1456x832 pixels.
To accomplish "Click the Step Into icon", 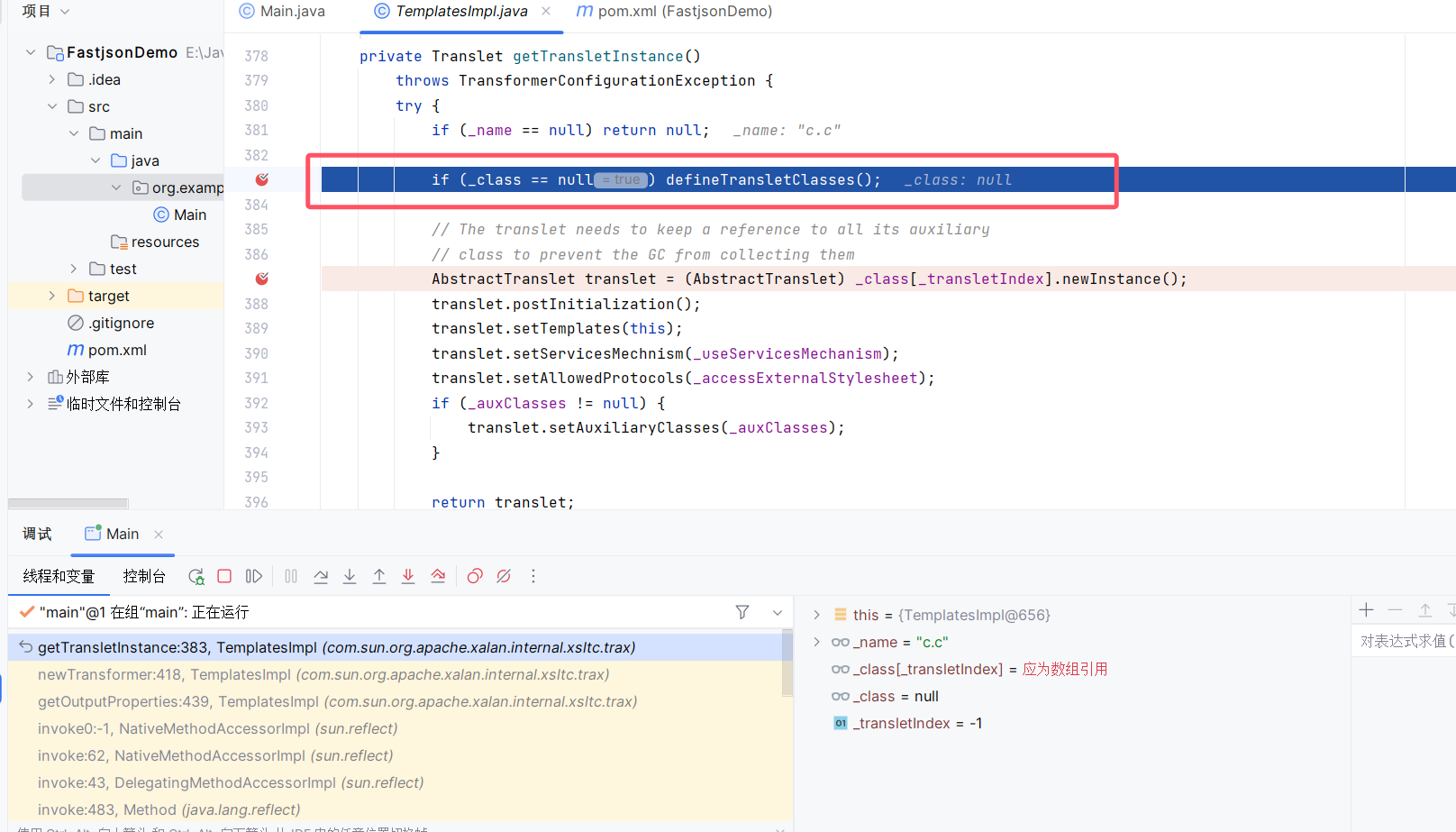I will 350,576.
